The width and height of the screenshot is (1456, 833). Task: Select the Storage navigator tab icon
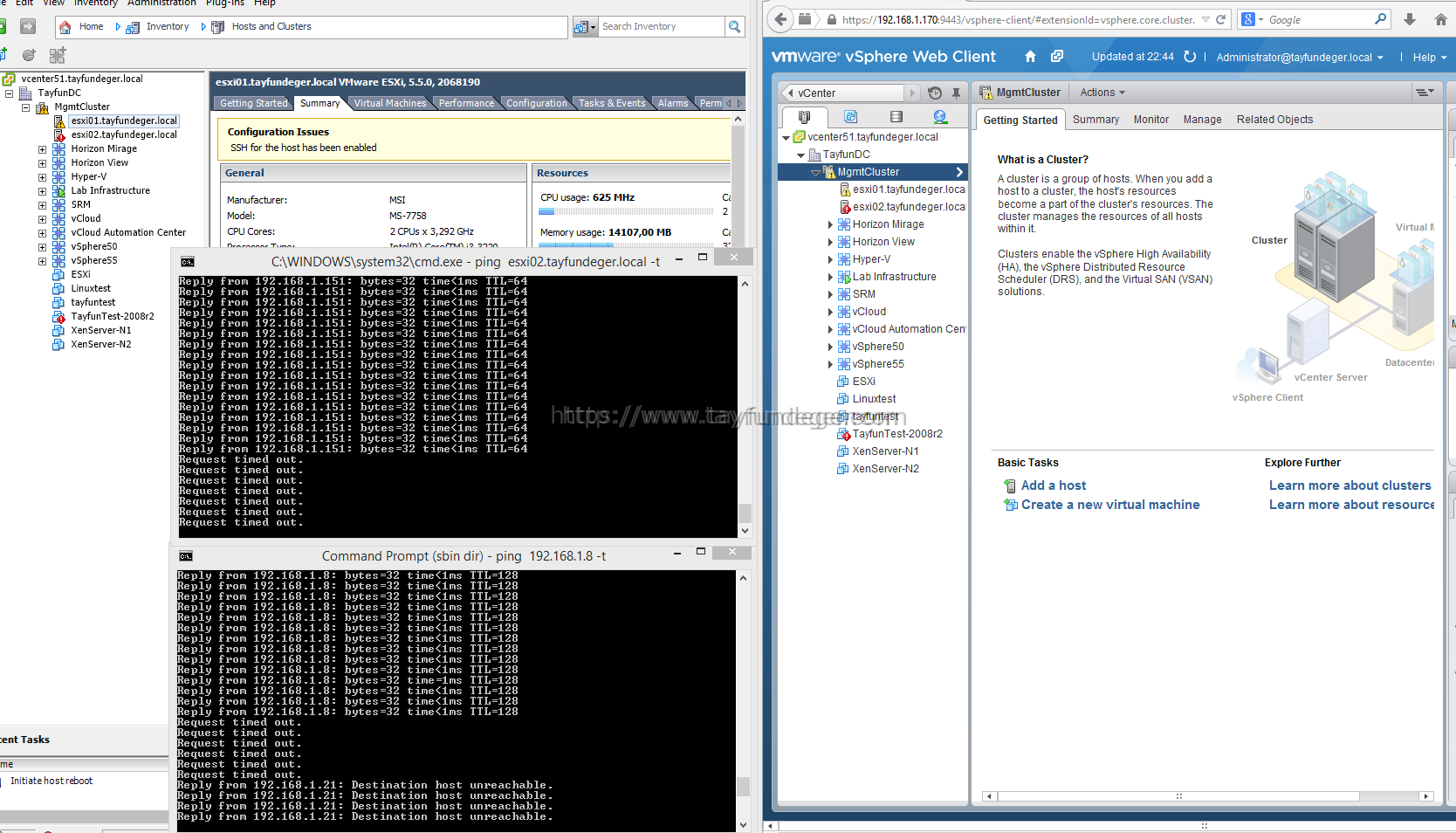(x=896, y=117)
